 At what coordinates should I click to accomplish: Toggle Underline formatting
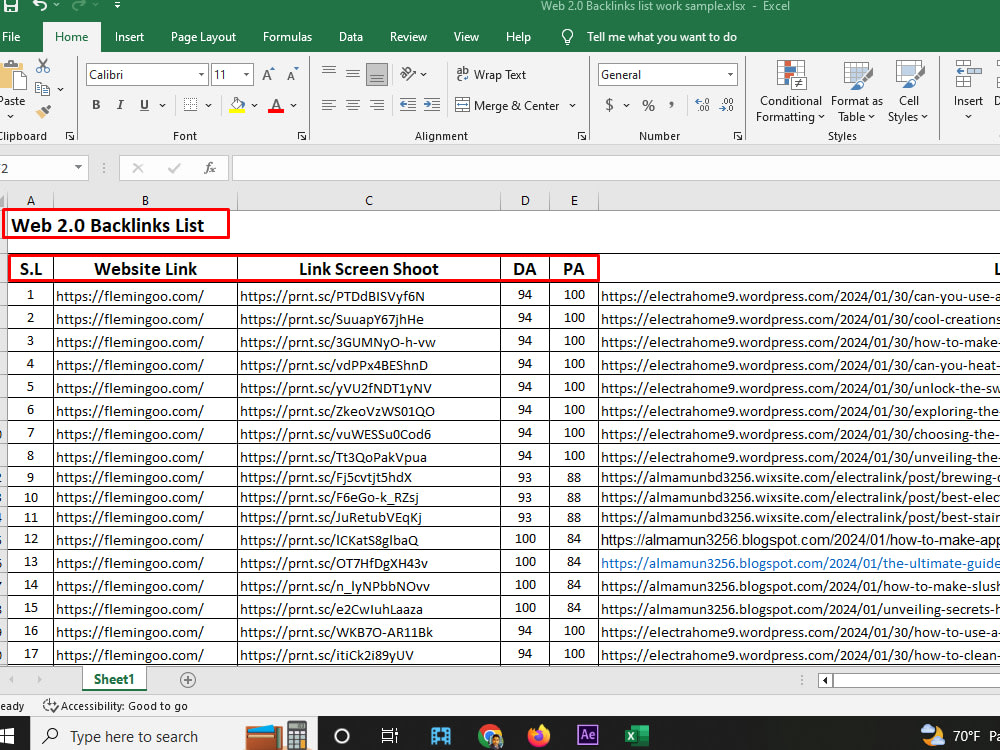click(144, 105)
